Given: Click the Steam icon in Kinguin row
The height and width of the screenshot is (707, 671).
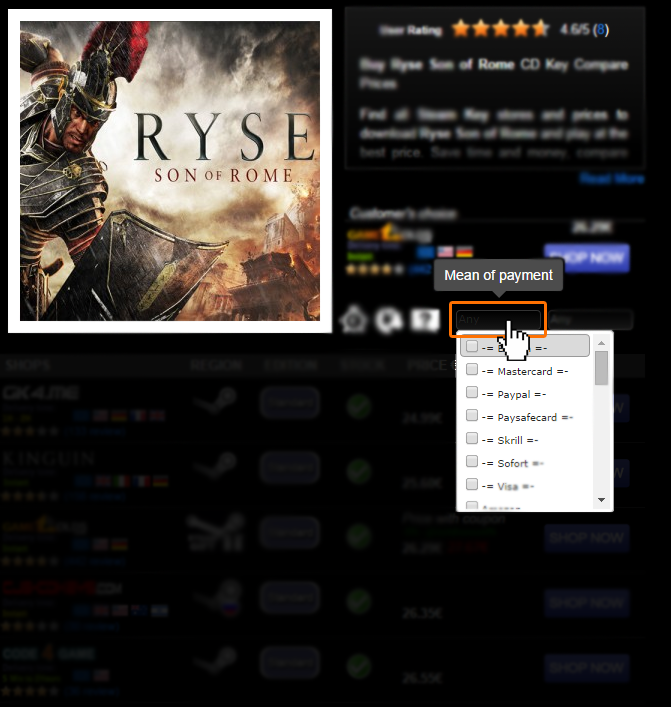Looking at the screenshot, I should click(215, 465).
